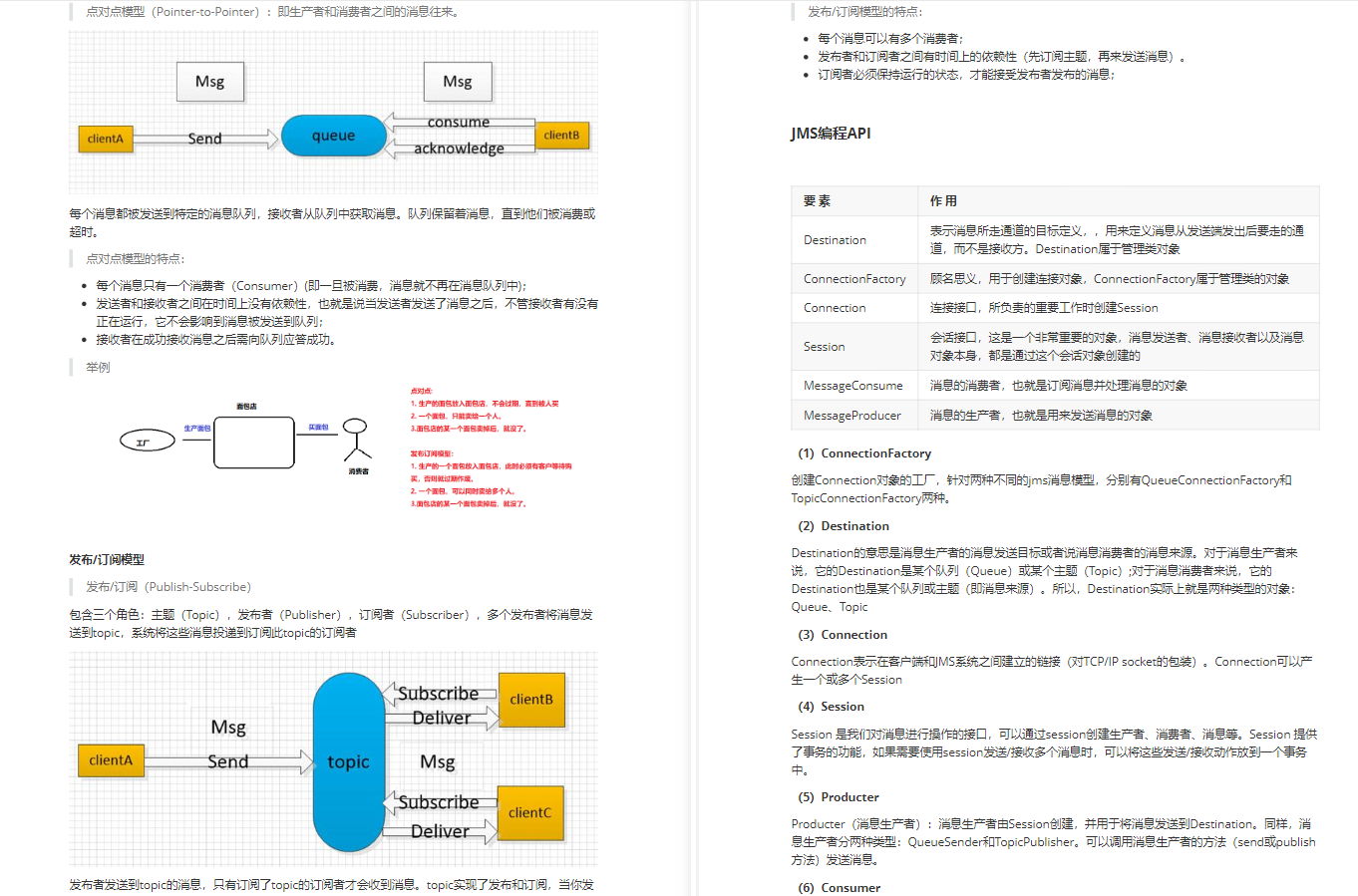
Task: Click the (5) Producter subheading
Action: [x=839, y=796]
